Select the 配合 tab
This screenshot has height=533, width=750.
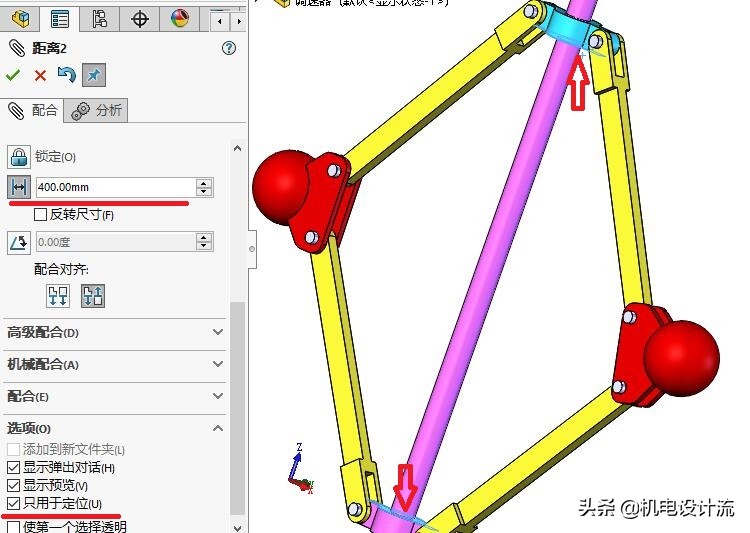[x=32, y=111]
